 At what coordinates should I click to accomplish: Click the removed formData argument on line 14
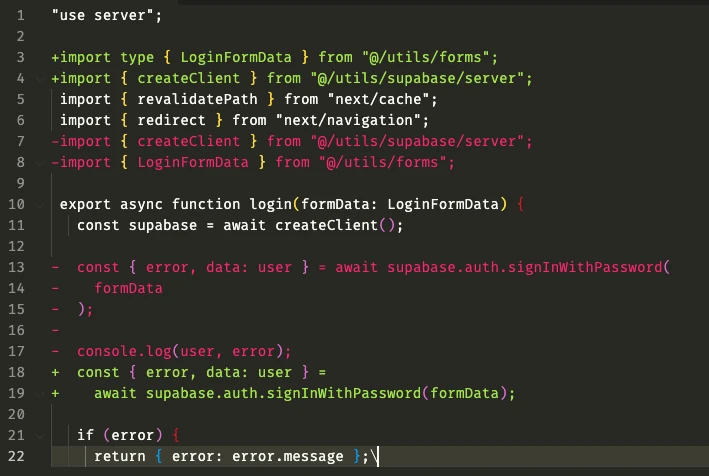pyautogui.click(x=128, y=288)
